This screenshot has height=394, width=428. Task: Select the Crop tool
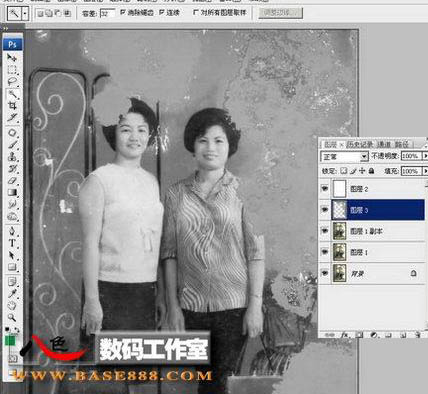(x=12, y=106)
